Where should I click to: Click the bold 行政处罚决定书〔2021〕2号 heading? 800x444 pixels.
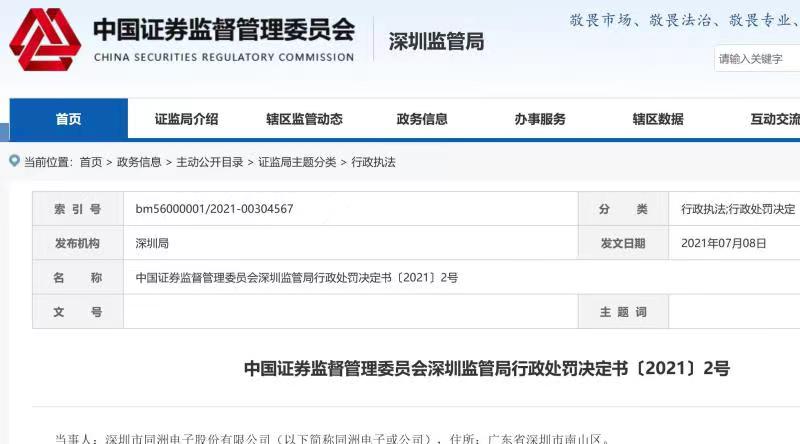pyautogui.click(x=487, y=368)
